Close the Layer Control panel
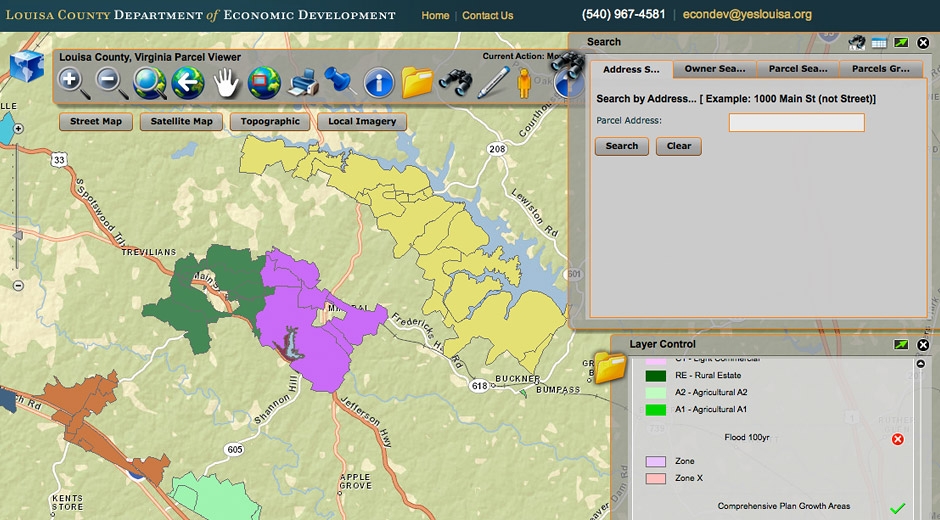This screenshot has width=940, height=520. (x=923, y=345)
